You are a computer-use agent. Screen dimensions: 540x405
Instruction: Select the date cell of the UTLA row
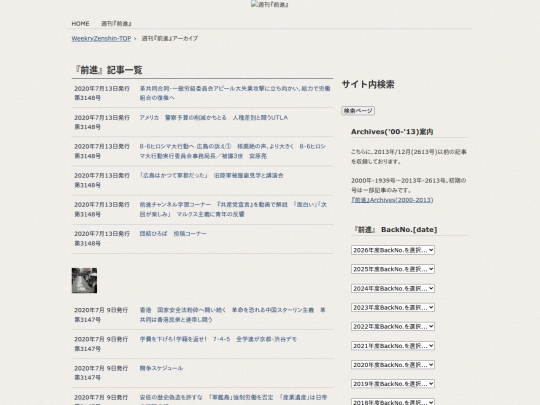tap(102, 122)
